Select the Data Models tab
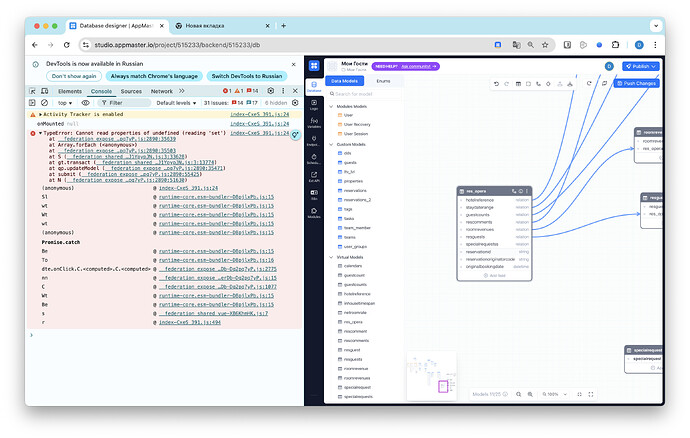The height and width of the screenshot is (438, 690). 345,81
